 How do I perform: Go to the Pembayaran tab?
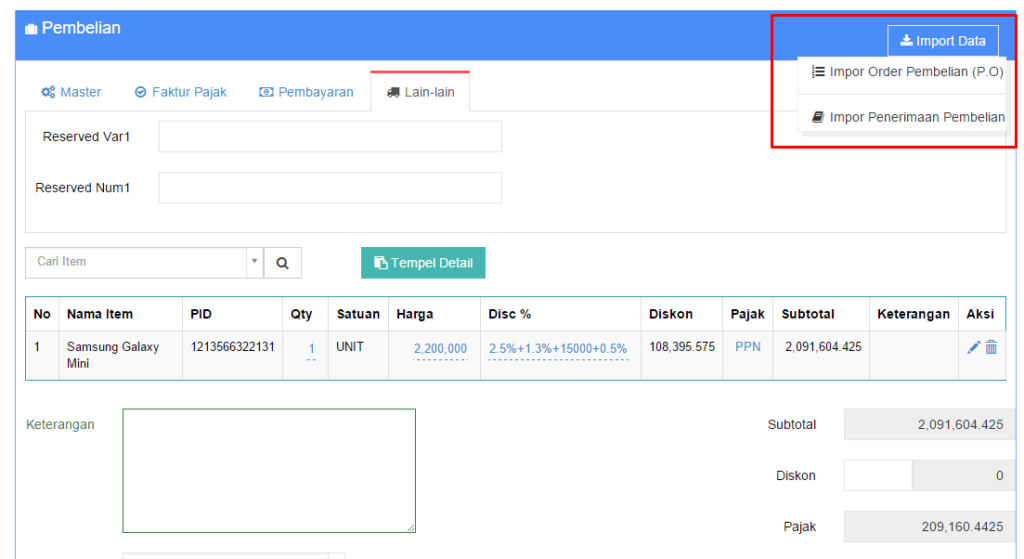tap(306, 92)
